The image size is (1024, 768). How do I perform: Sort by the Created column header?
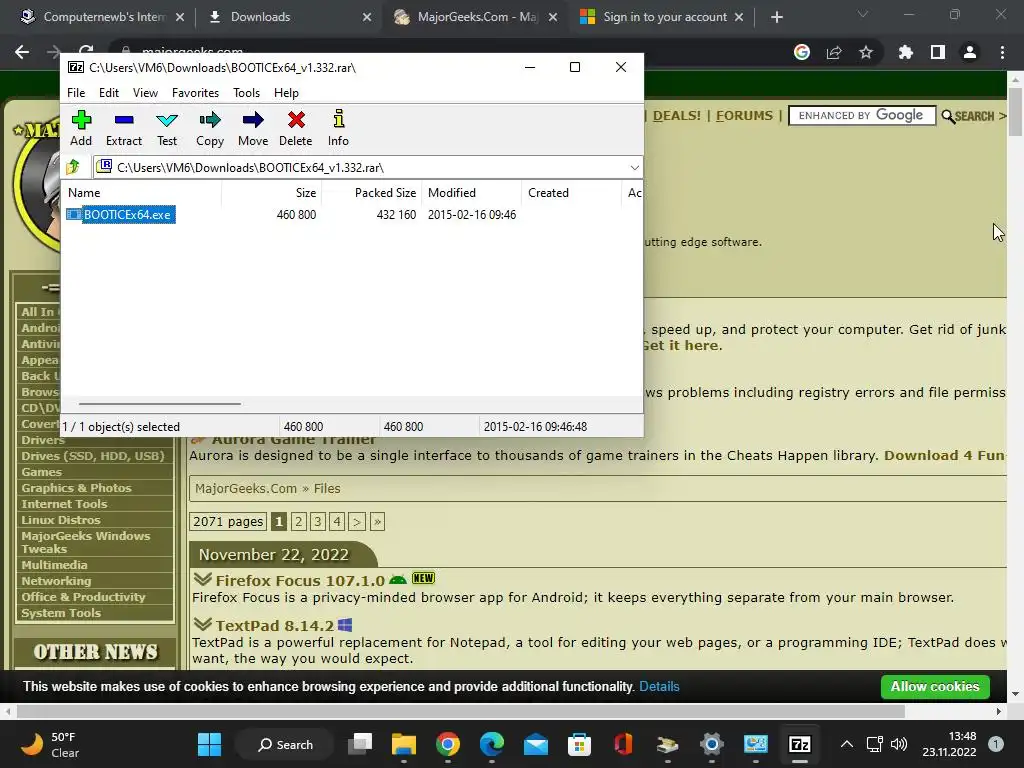(571, 193)
